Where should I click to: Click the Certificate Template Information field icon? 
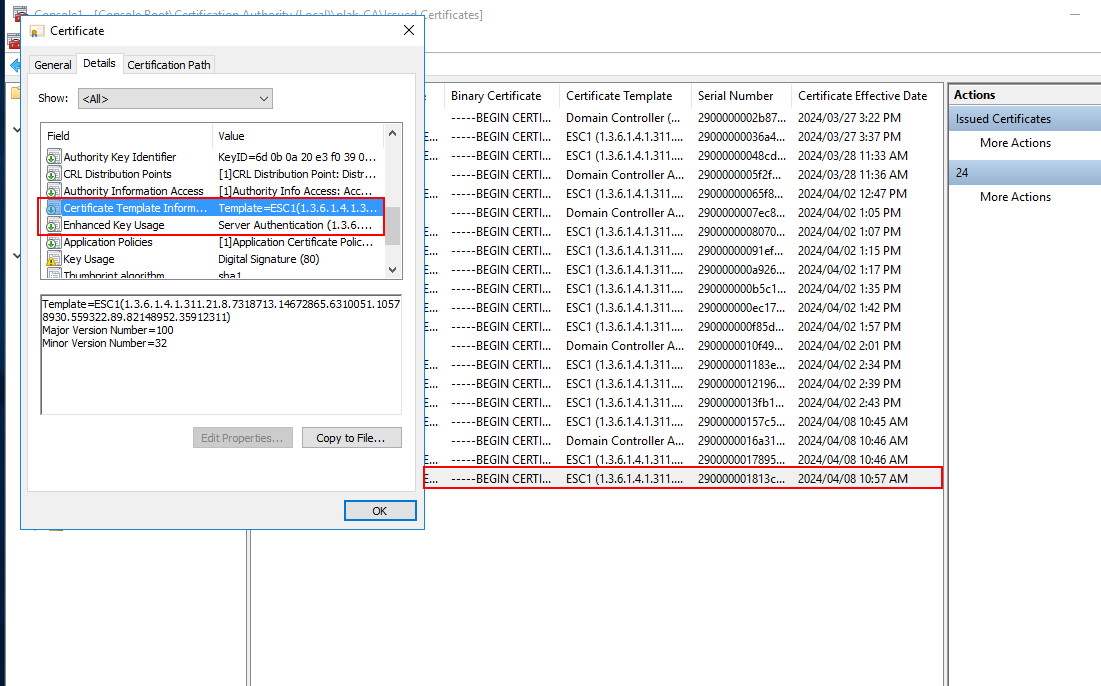click(x=54, y=208)
